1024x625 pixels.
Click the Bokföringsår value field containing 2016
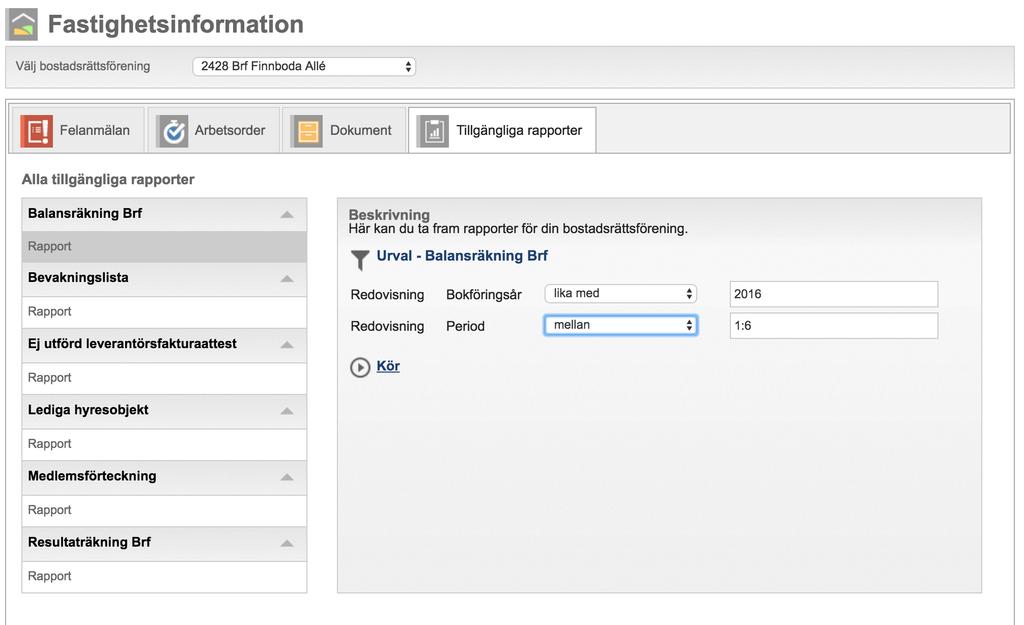pos(834,294)
